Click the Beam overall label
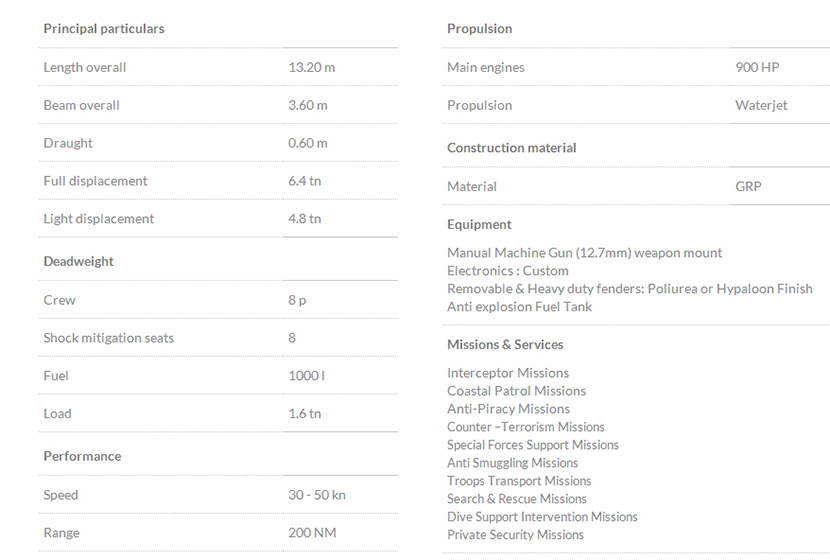Viewport: 830px width, 560px height. pos(81,106)
